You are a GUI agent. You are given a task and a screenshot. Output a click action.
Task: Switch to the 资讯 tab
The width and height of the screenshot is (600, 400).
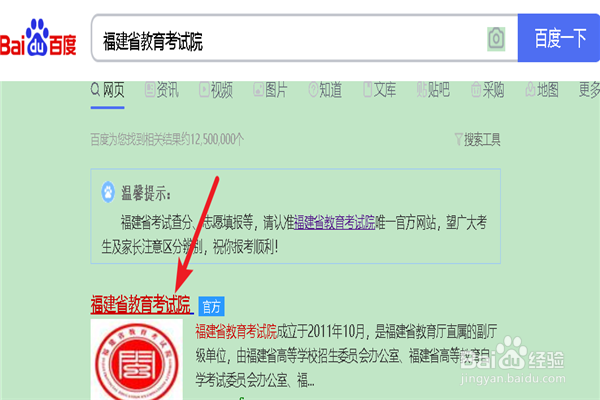(162, 90)
